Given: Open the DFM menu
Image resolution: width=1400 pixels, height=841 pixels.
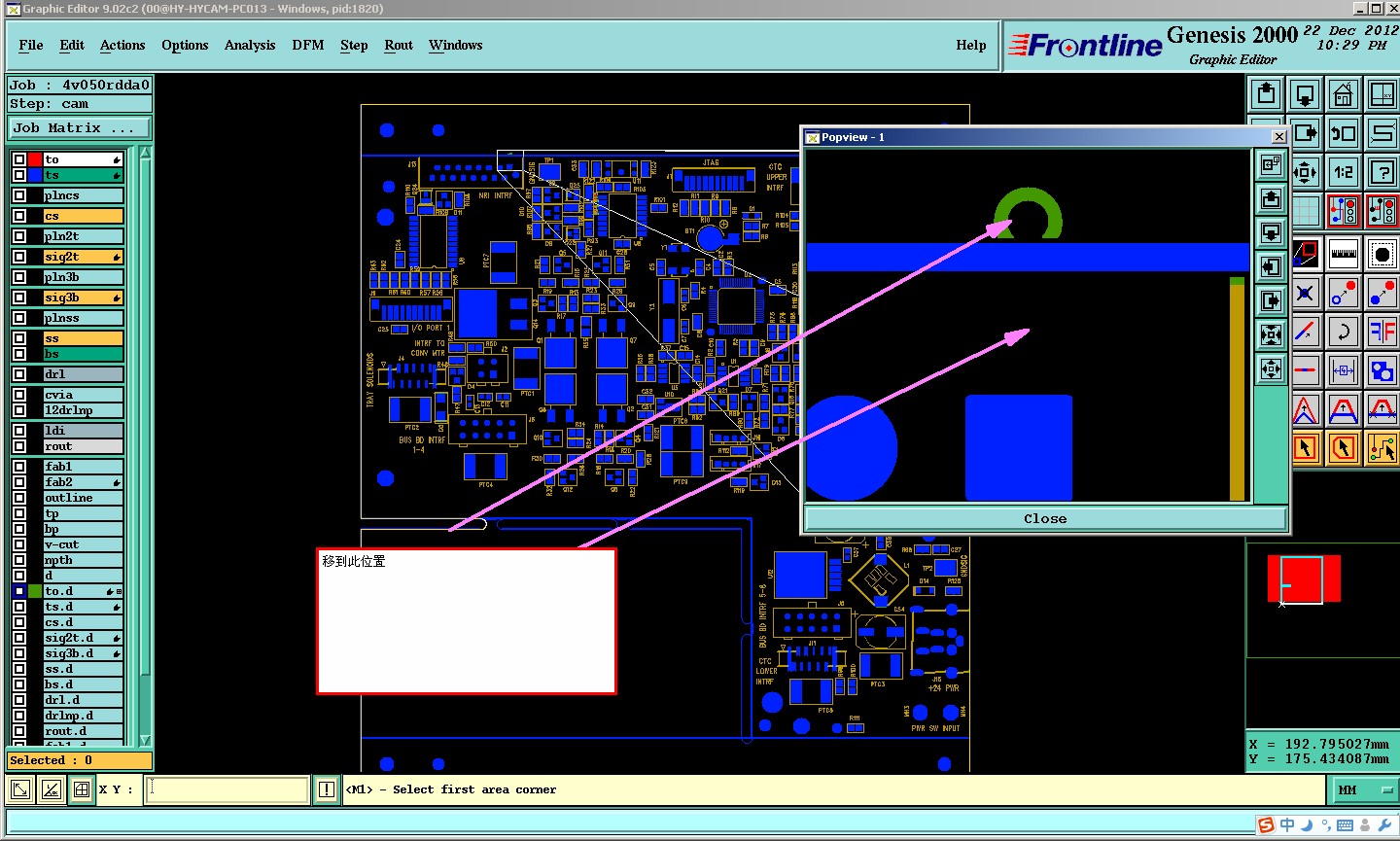Looking at the screenshot, I should pos(308,45).
